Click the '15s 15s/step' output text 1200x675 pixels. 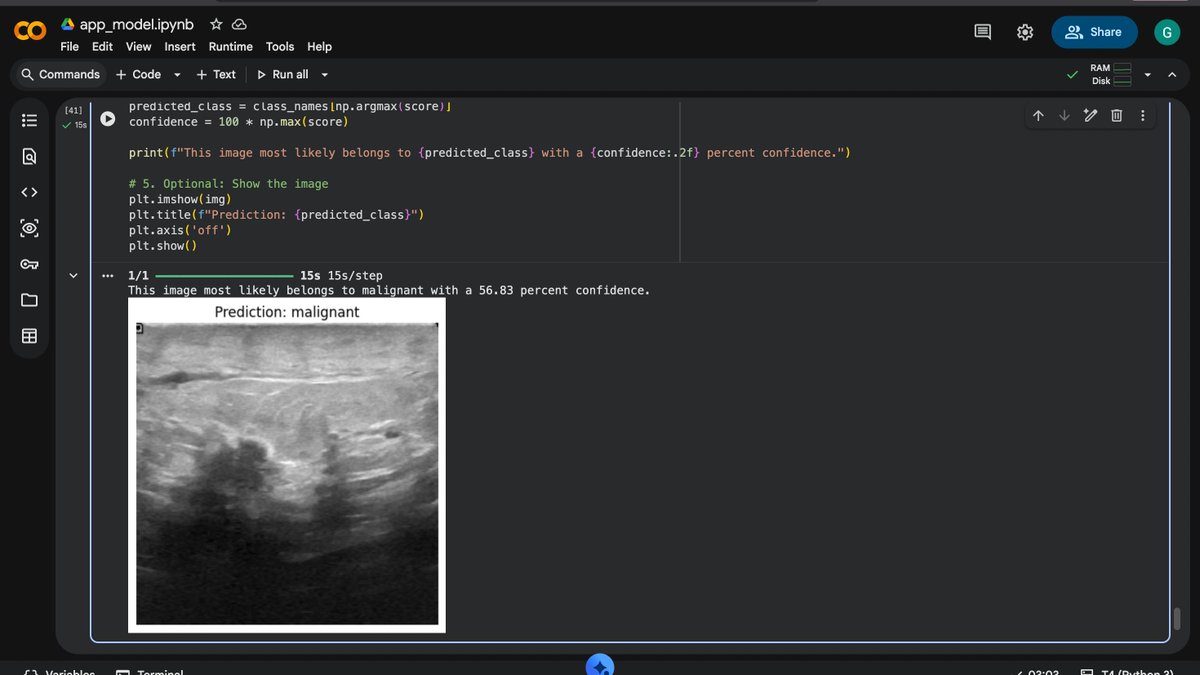click(x=341, y=275)
